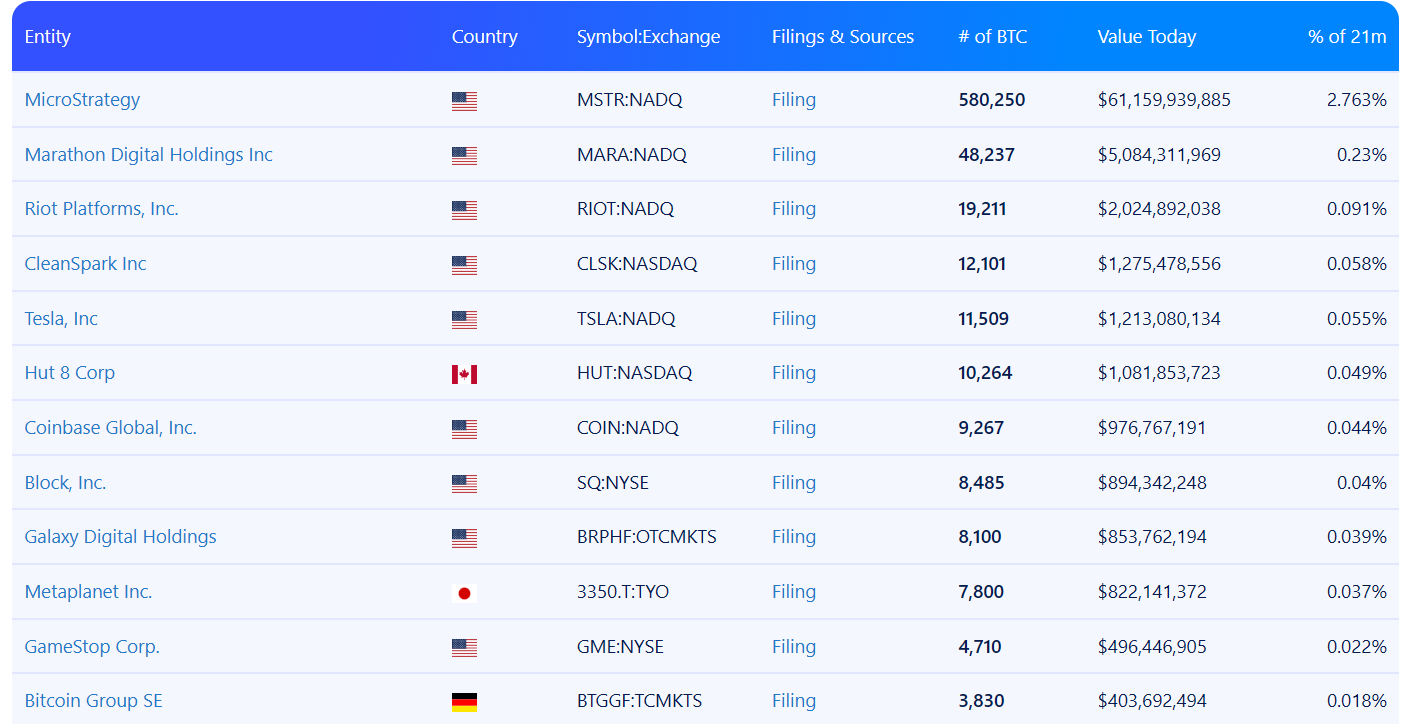Open the Filing link for CLSK:NASDAQ
The height and width of the screenshot is (724, 1408).
pos(794,264)
